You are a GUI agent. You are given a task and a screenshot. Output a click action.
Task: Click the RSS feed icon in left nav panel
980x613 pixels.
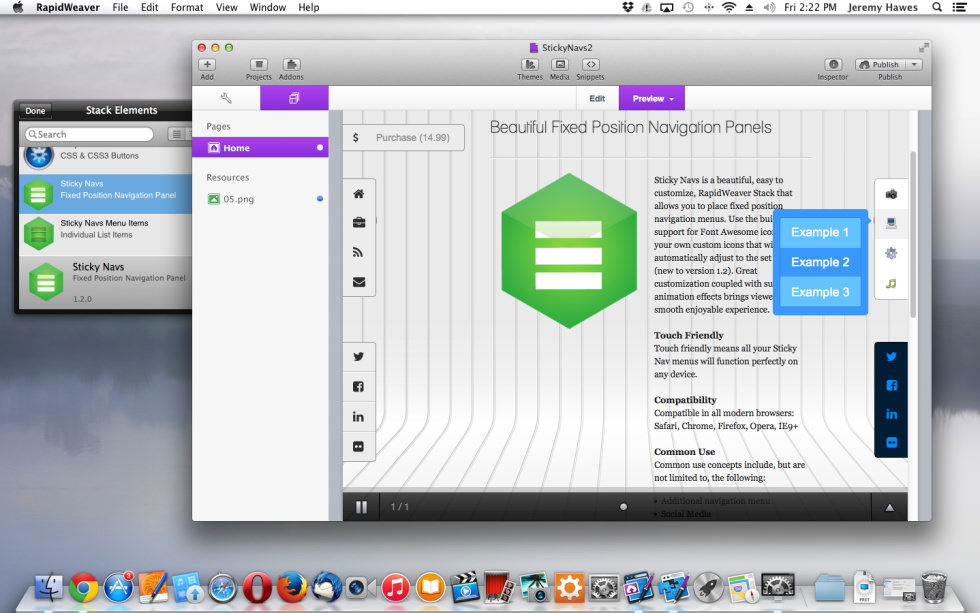[x=359, y=252]
